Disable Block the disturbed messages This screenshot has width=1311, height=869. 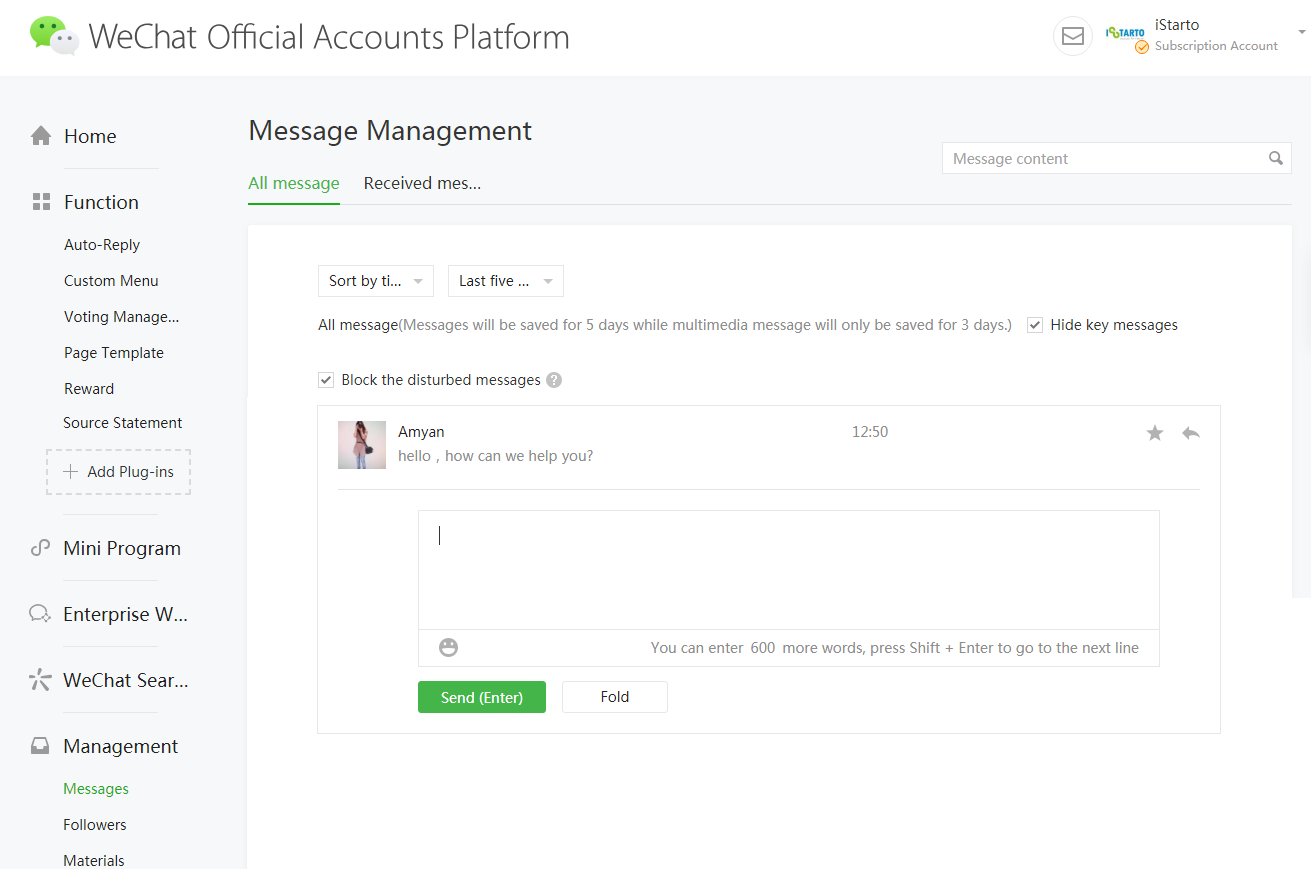point(325,379)
